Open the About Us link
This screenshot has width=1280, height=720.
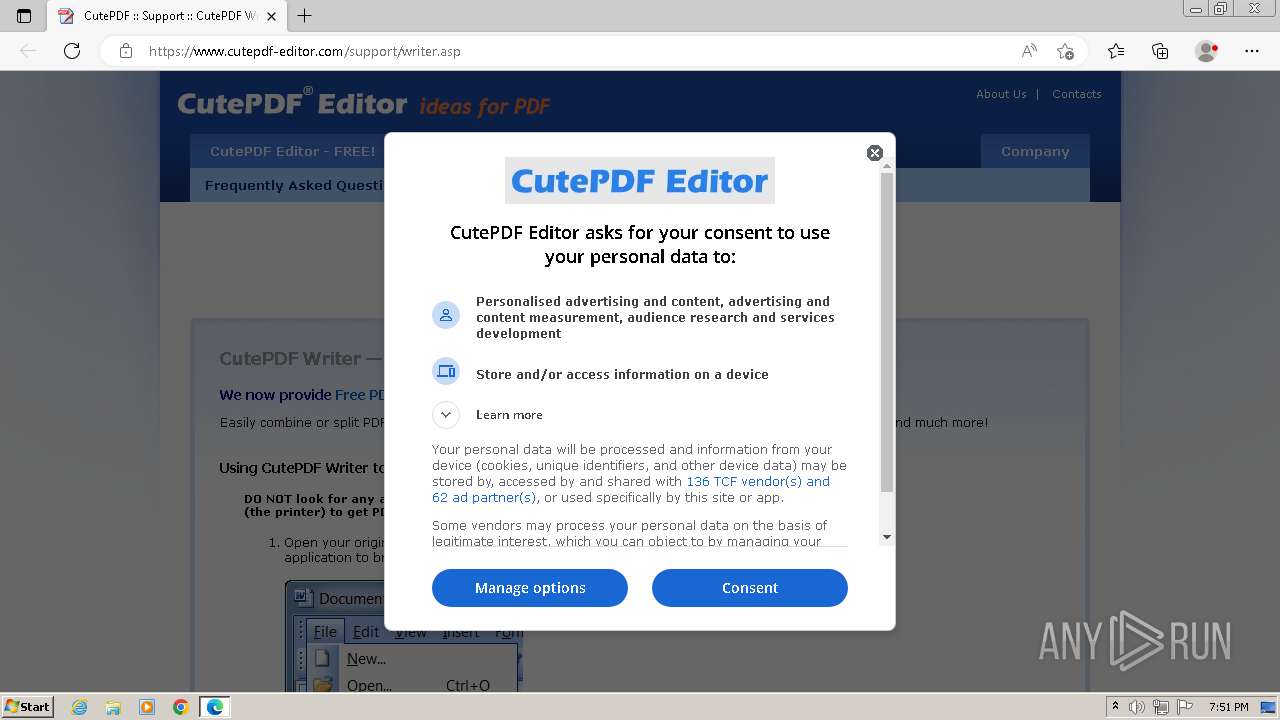(1001, 94)
